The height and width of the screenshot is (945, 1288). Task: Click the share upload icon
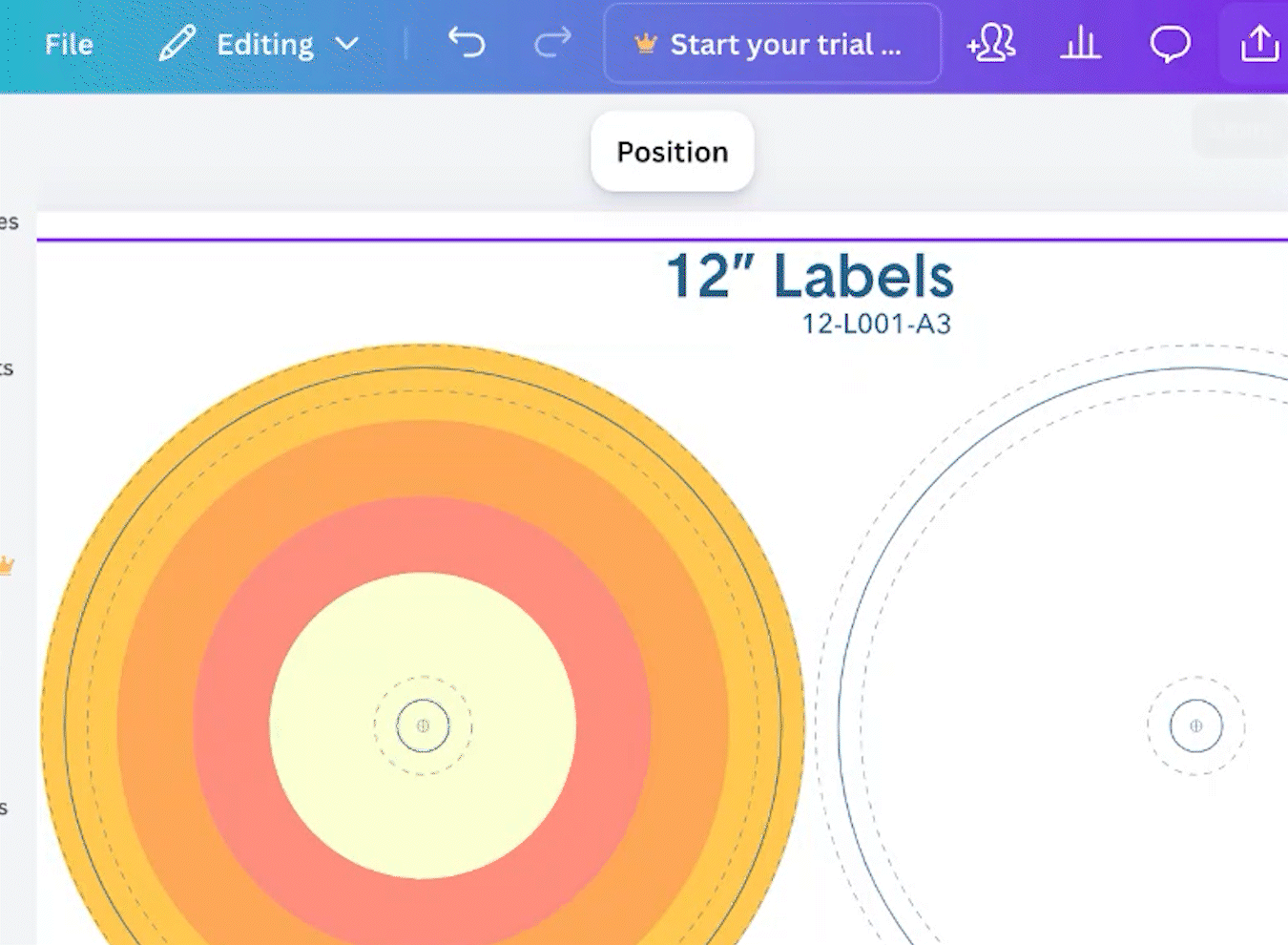[1258, 44]
